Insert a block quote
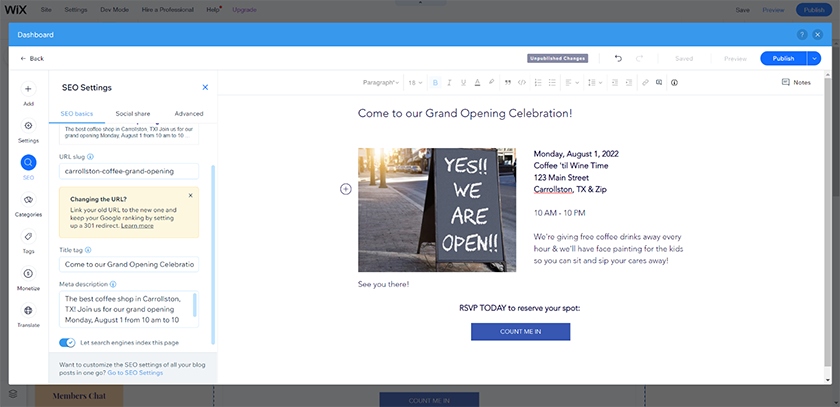The width and height of the screenshot is (840, 407). [508, 82]
